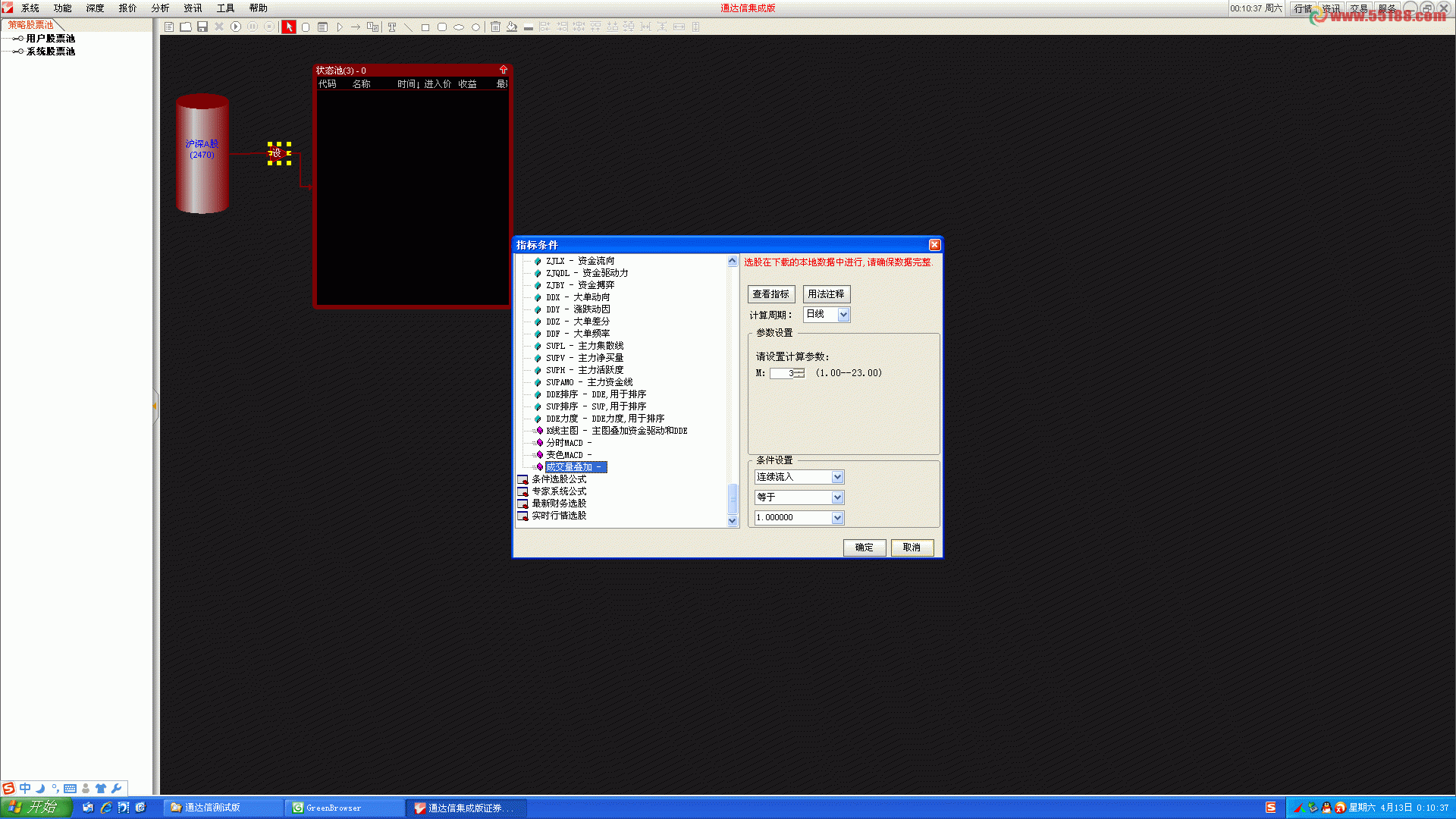Select 系统股票池 tree item
Image resolution: width=1456 pixels, height=819 pixels.
tap(51, 52)
